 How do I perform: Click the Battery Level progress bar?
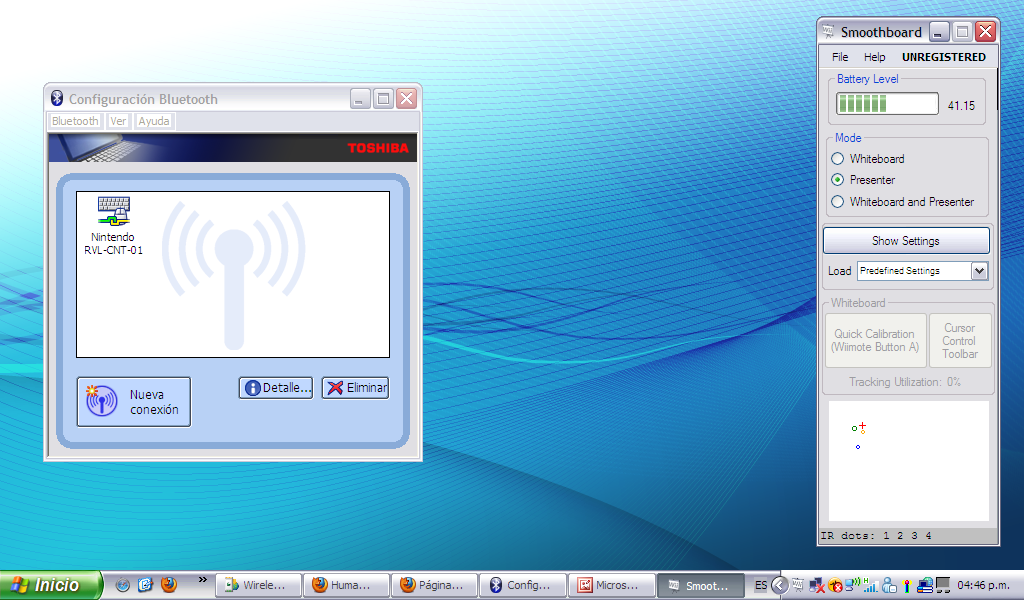coord(886,103)
